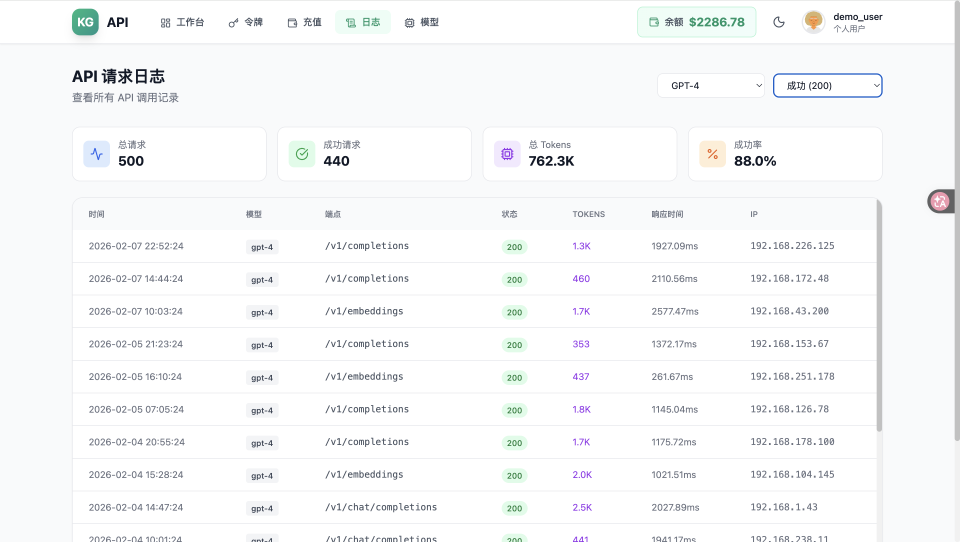Viewport: 960px width, 542px height.
Task: Click the grid icon beside 工作台
Action: point(165,23)
